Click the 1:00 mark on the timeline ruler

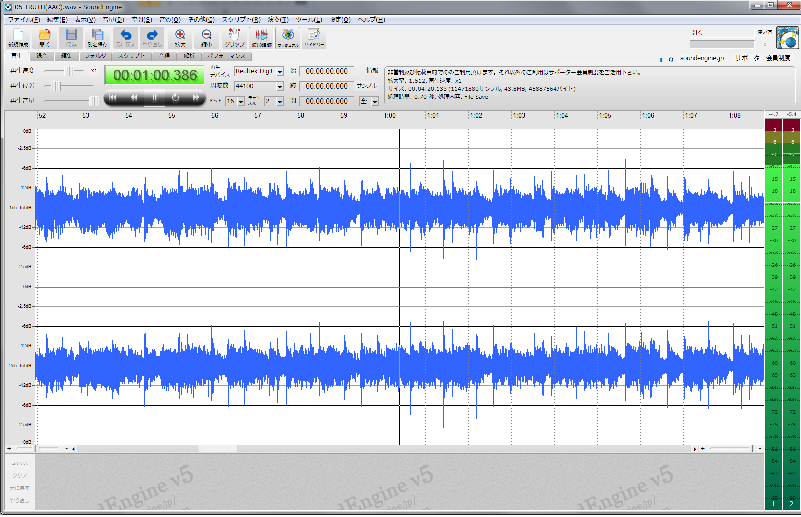click(390, 116)
